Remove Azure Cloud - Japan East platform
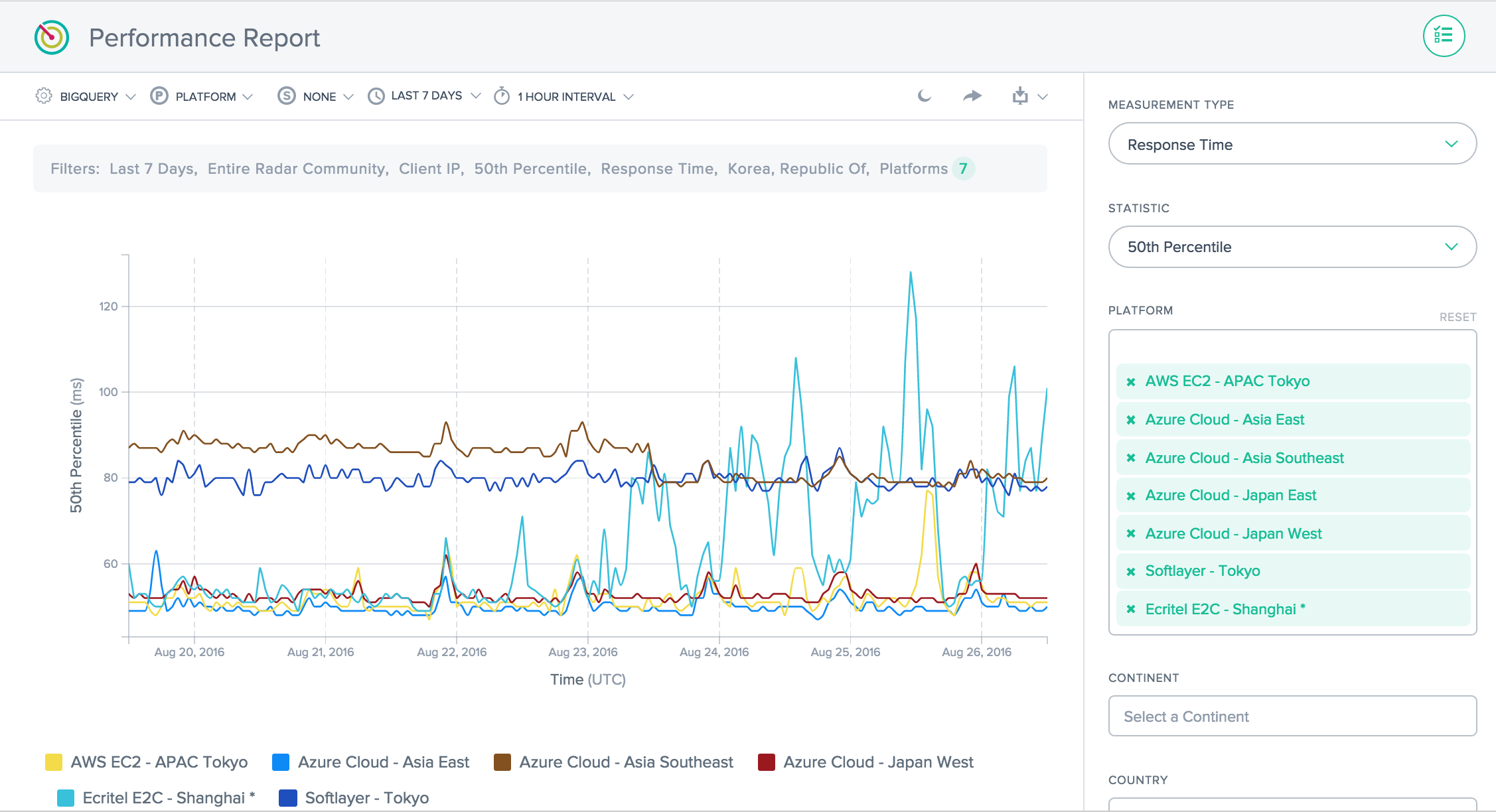1496x812 pixels. [1131, 496]
